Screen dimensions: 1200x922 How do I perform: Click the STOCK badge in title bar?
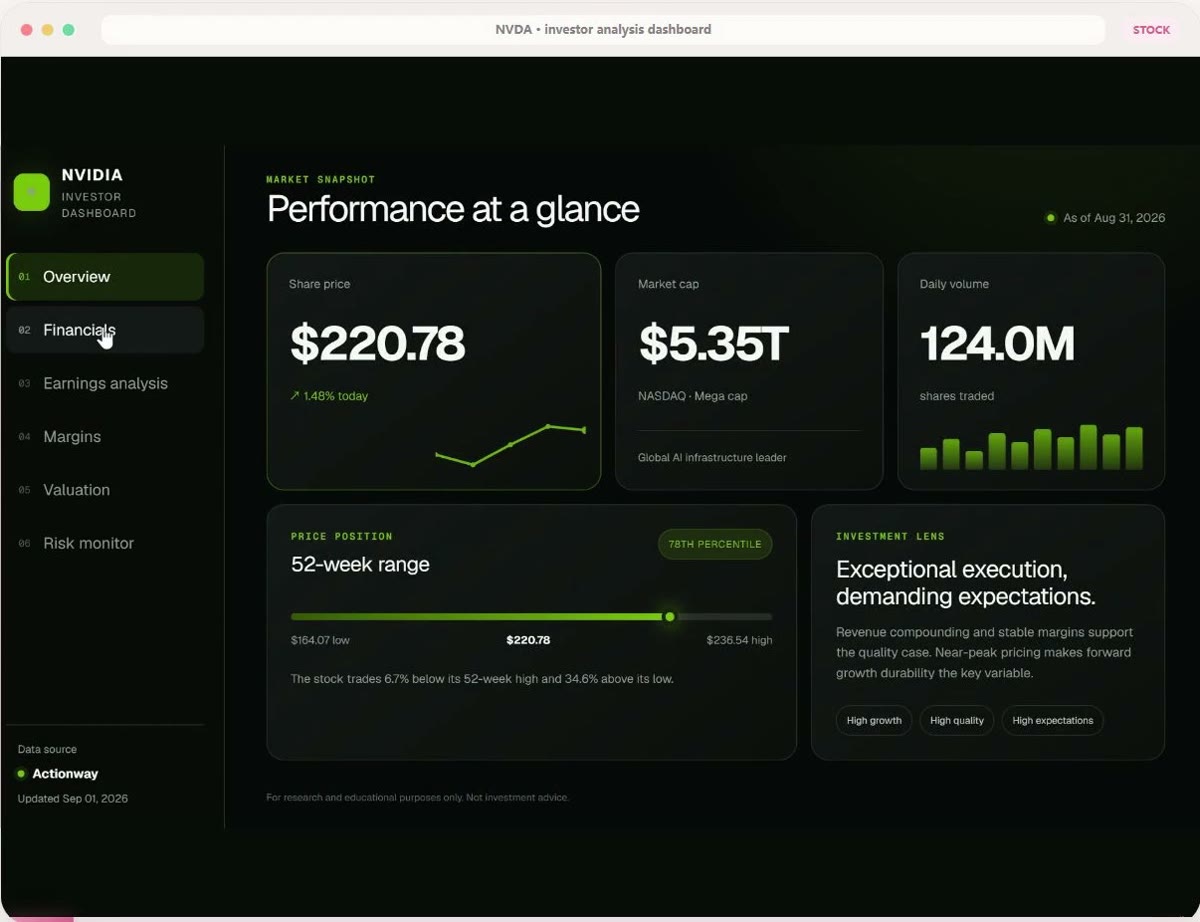coord(1151,30)
